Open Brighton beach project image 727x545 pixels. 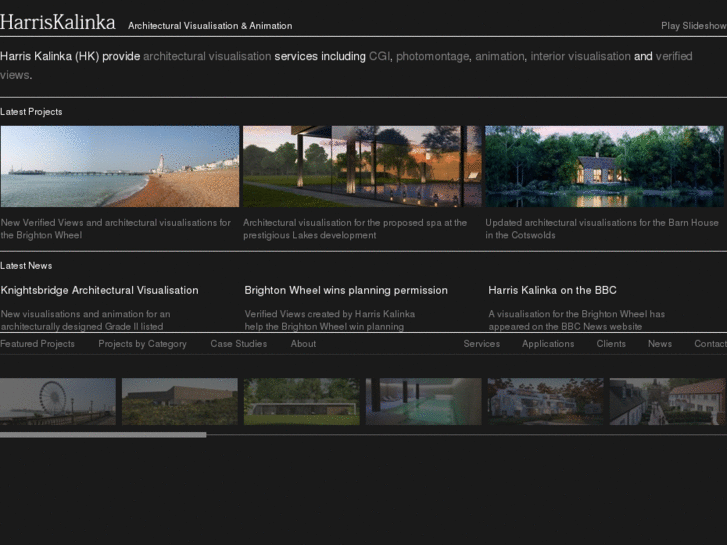tap(120, 167)
